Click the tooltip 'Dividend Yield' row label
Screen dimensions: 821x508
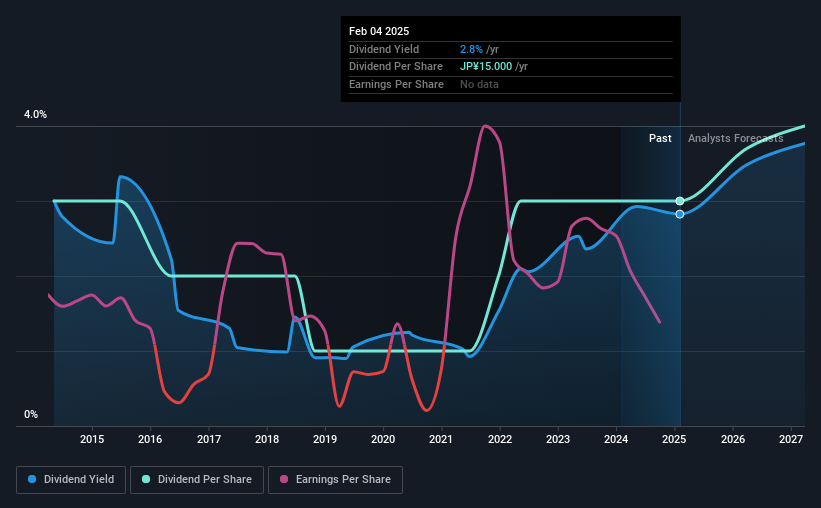(384, 49)
